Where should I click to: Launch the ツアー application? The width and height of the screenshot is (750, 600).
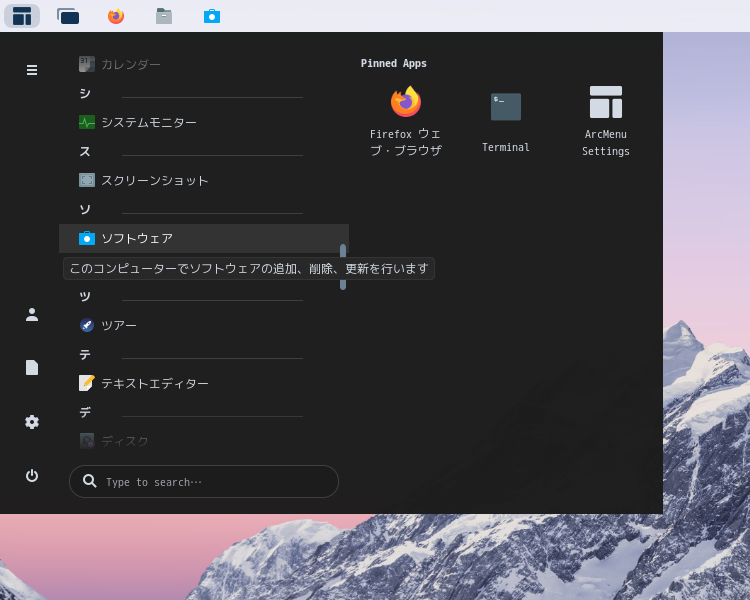204,325
